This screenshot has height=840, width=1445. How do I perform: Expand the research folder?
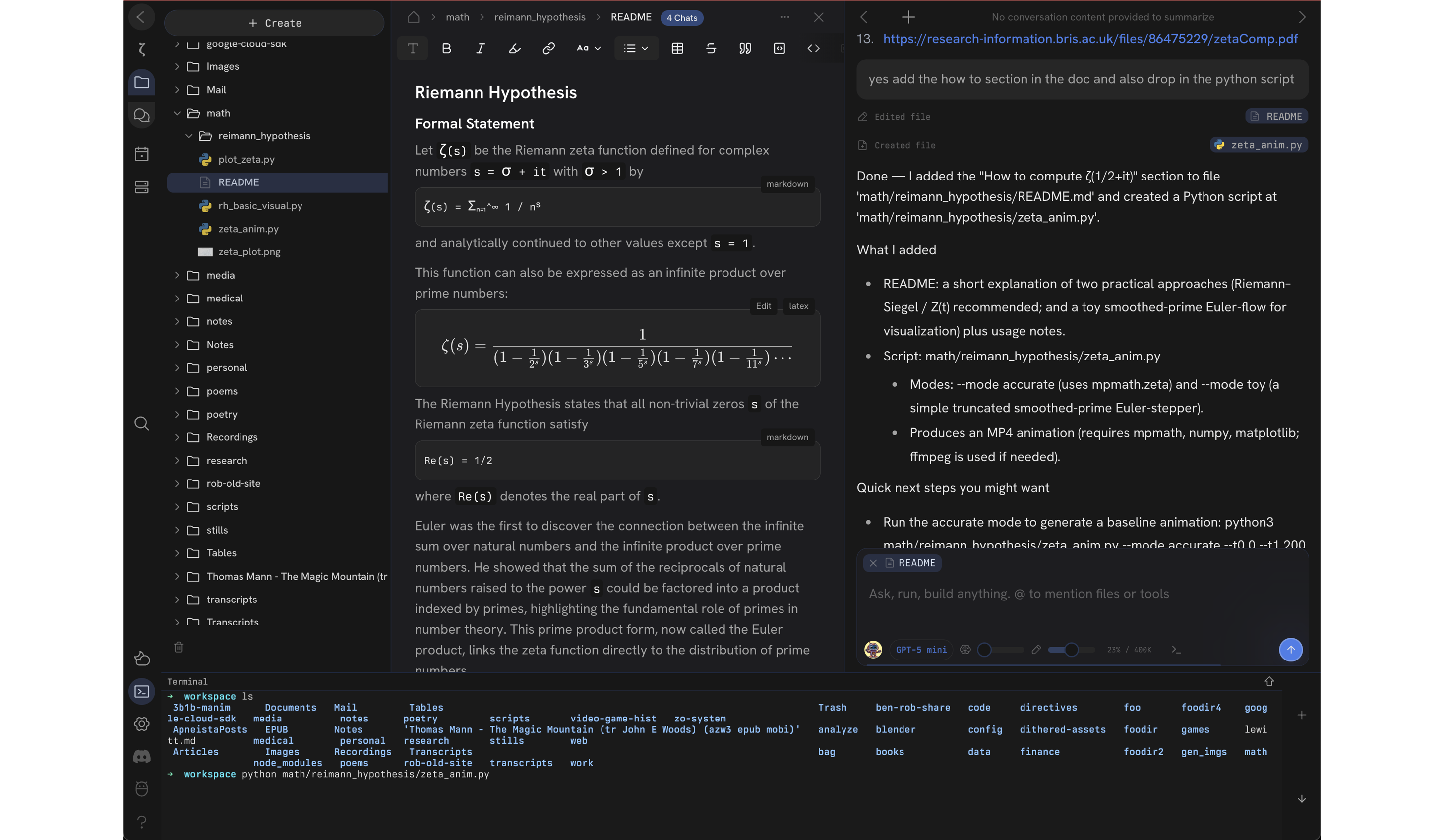177,461
